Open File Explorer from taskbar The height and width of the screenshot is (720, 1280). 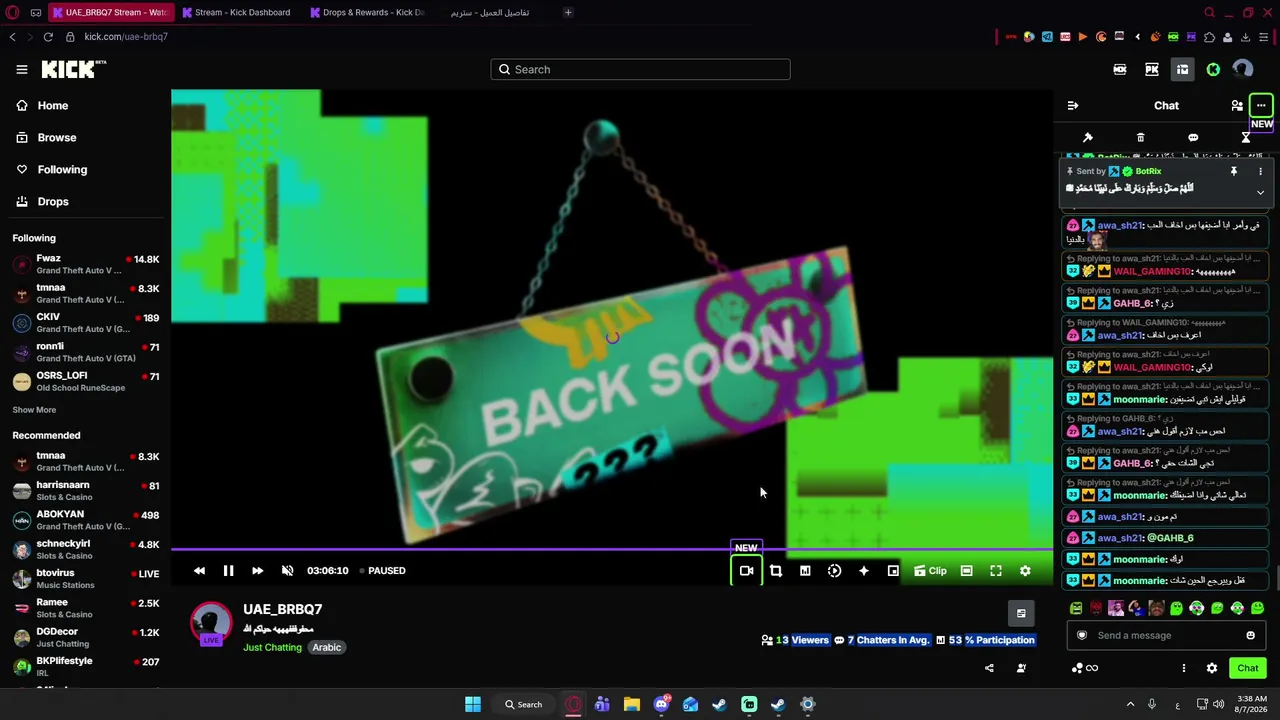point(632,704)
